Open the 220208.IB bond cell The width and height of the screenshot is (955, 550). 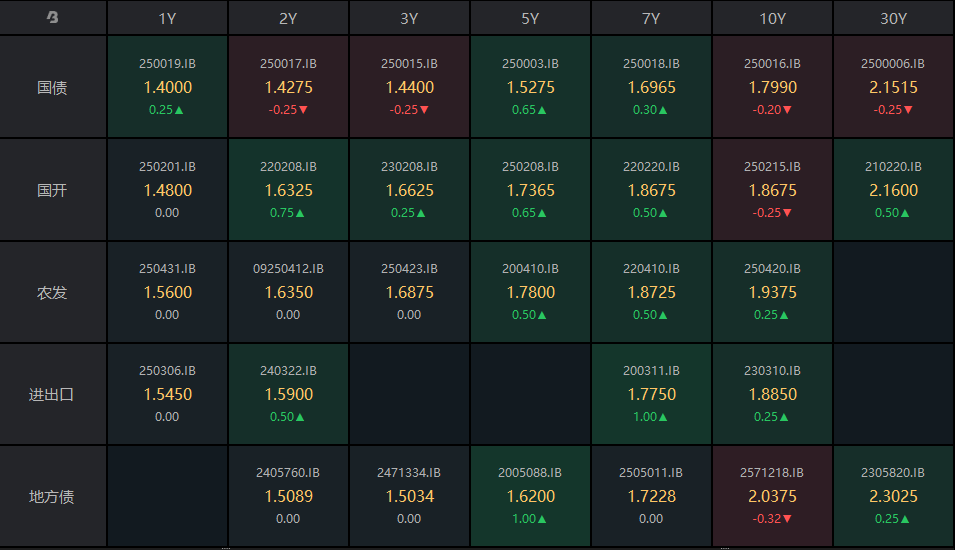288,190
